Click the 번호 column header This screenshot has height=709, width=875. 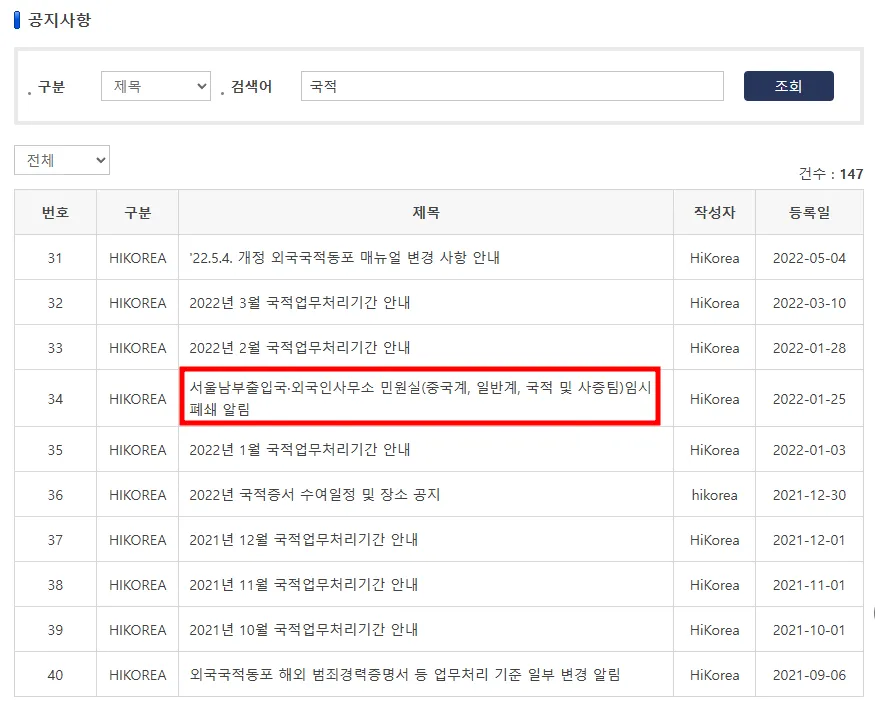(x=55, y=213)
